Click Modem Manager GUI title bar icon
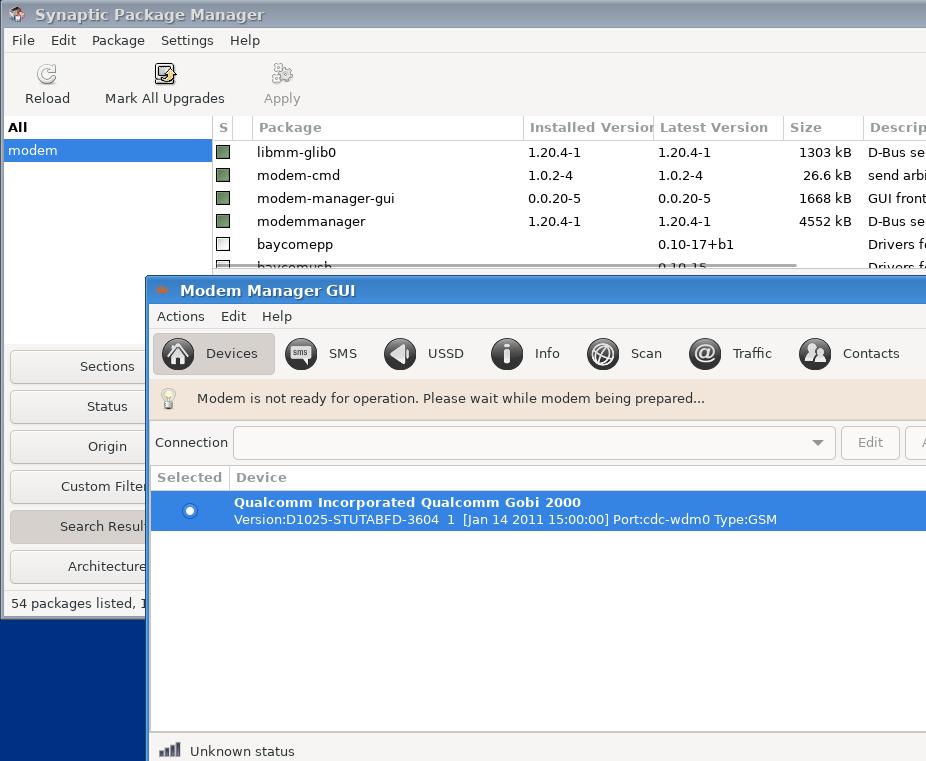The image size is (926, 761). pos(162,290)
